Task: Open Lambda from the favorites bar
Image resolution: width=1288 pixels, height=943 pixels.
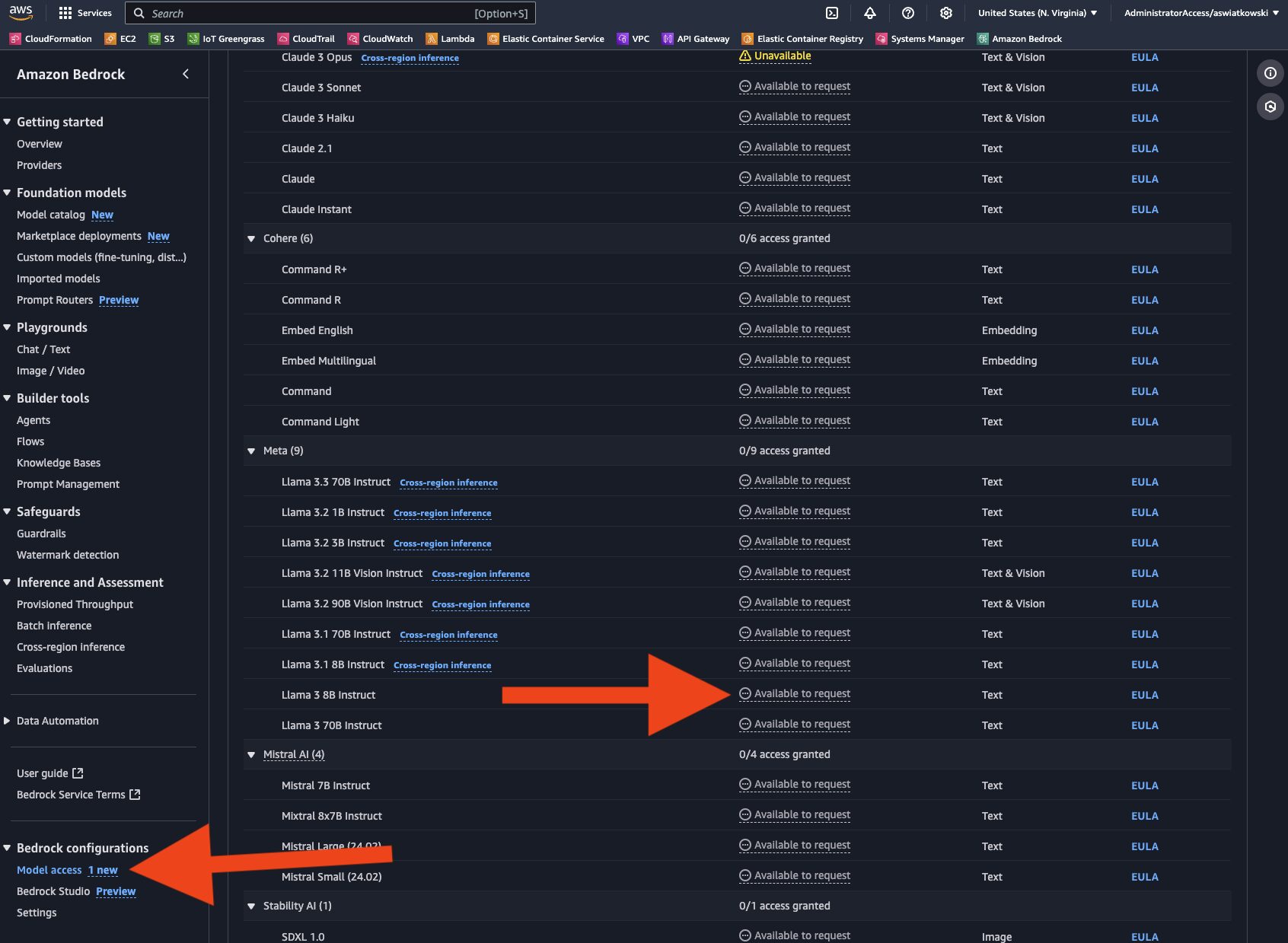Action: coord(455,38)
